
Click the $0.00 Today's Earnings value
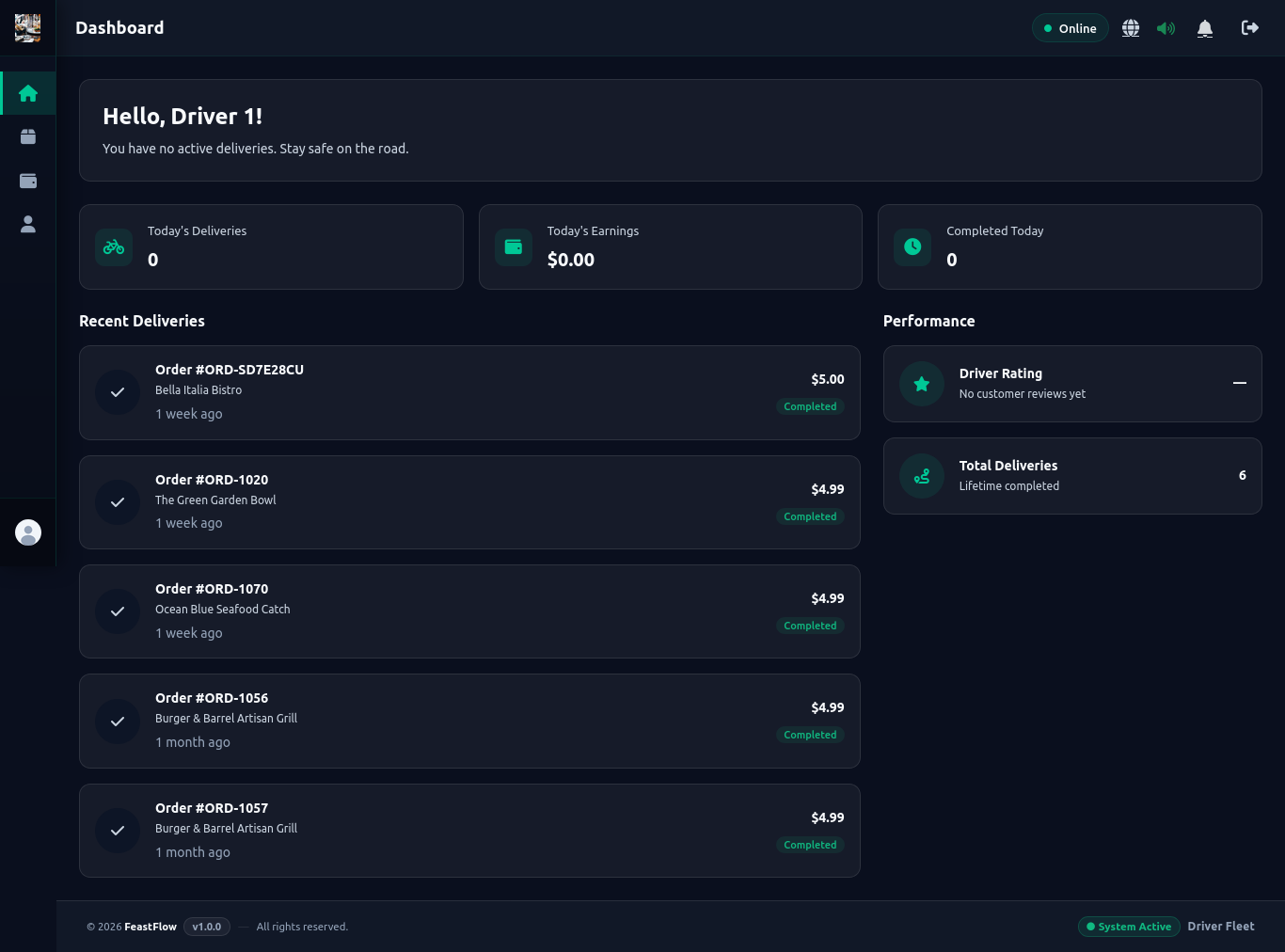click(x=571, y=260)
